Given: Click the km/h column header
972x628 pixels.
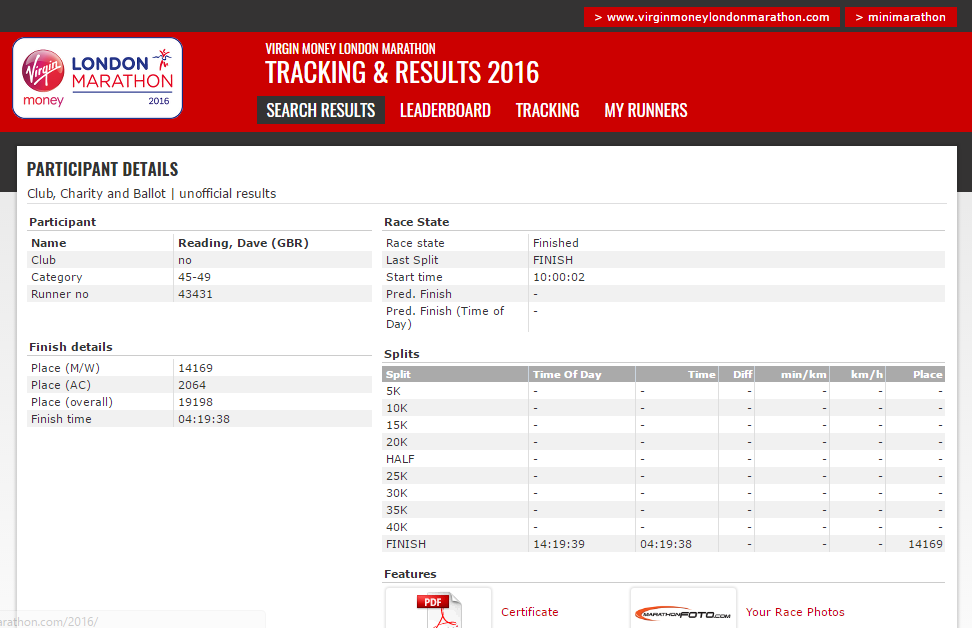Looking at the screenshot, I should pyautogui.click(x=867, y=374).
